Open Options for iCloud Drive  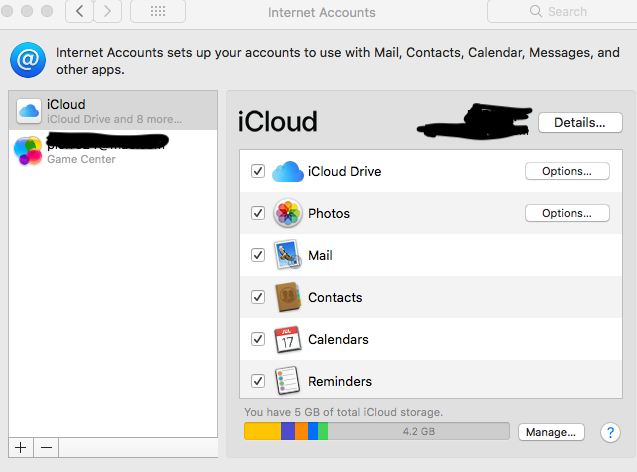click(567, 171)
